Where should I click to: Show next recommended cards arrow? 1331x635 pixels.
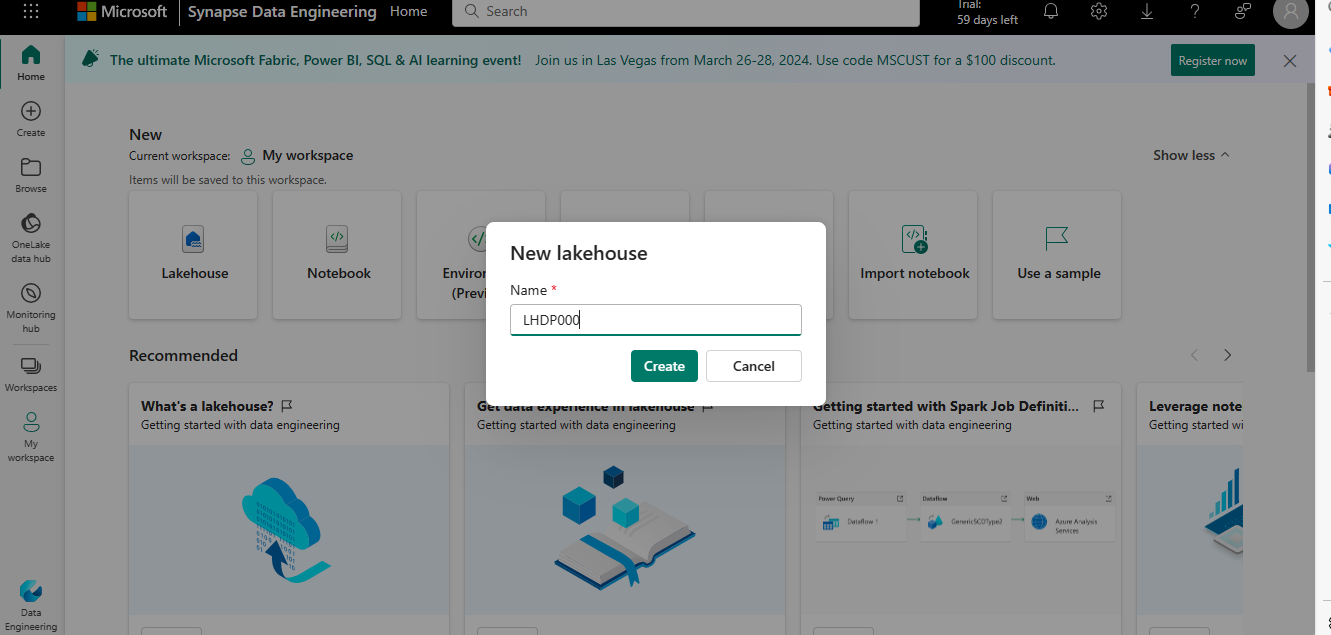coord(1228,355)
